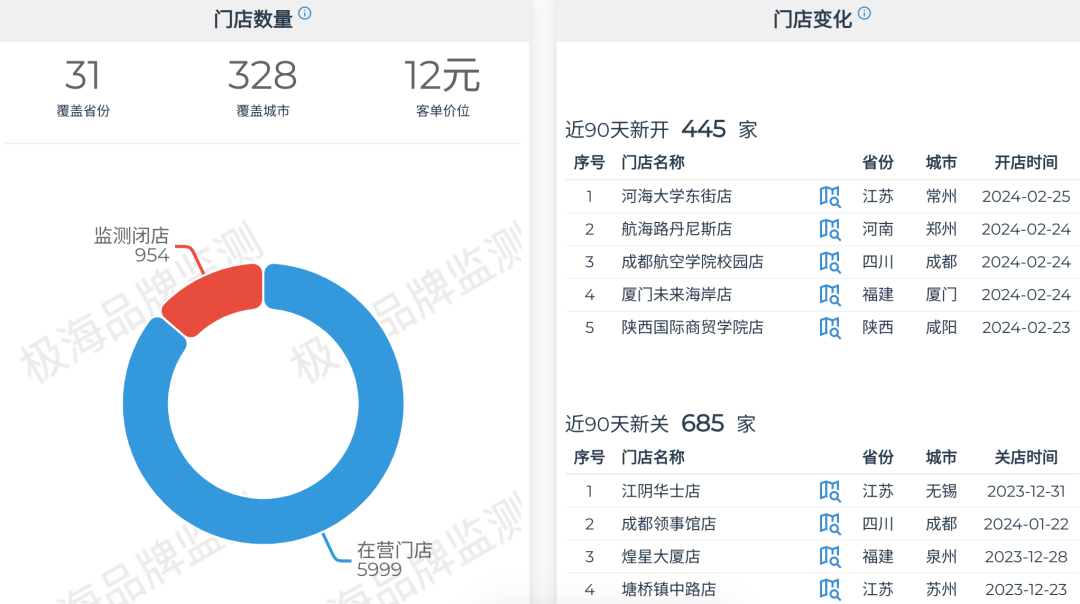Click city cell 泉州

tap(941, 556)
